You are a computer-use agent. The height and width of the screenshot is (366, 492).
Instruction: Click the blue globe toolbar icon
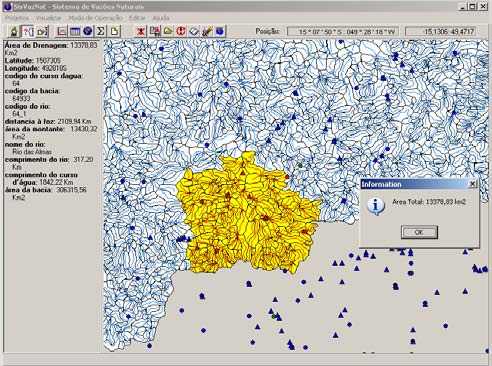88,31
